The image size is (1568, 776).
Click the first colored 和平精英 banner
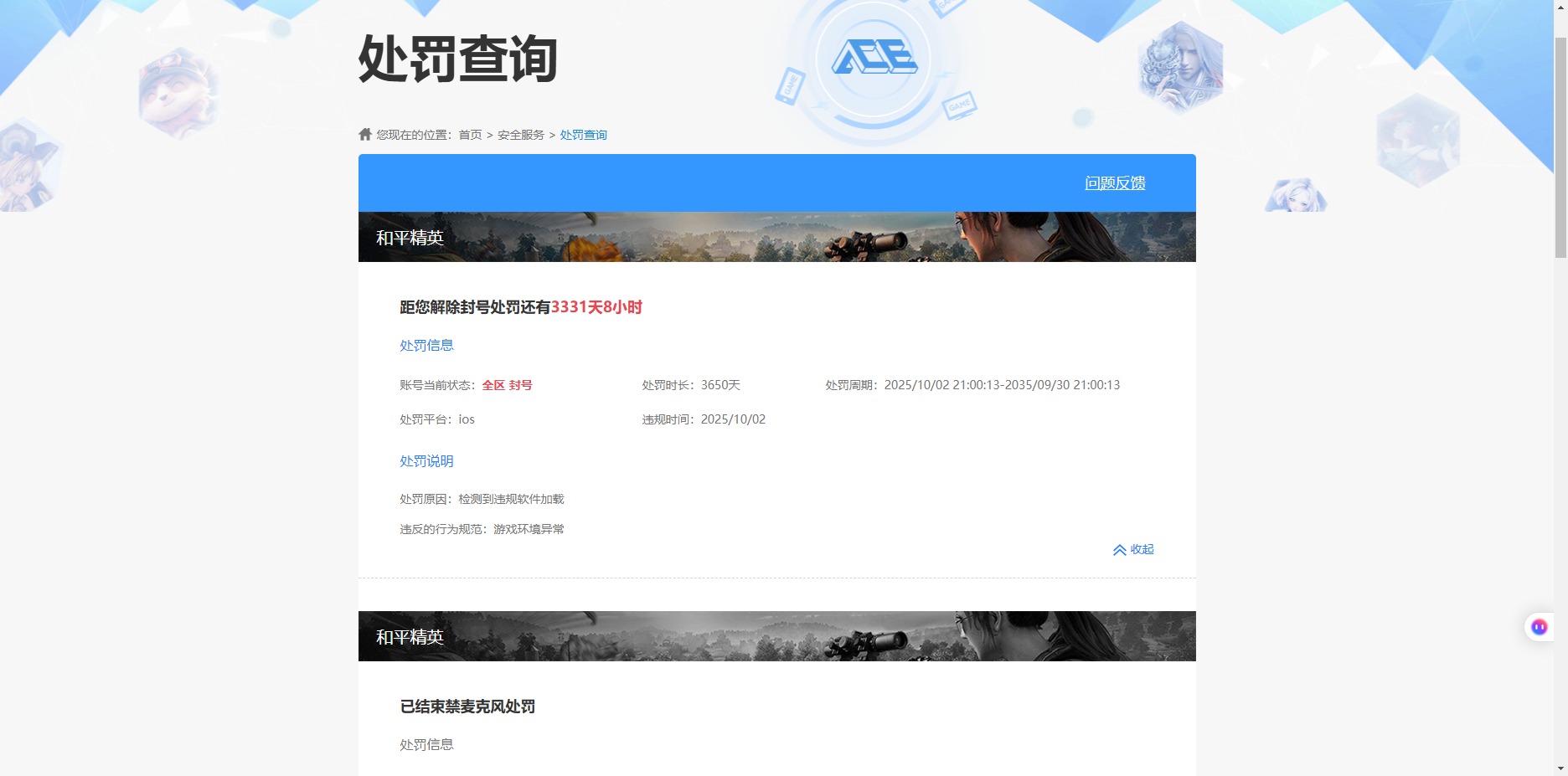click(x=777, y=237)
